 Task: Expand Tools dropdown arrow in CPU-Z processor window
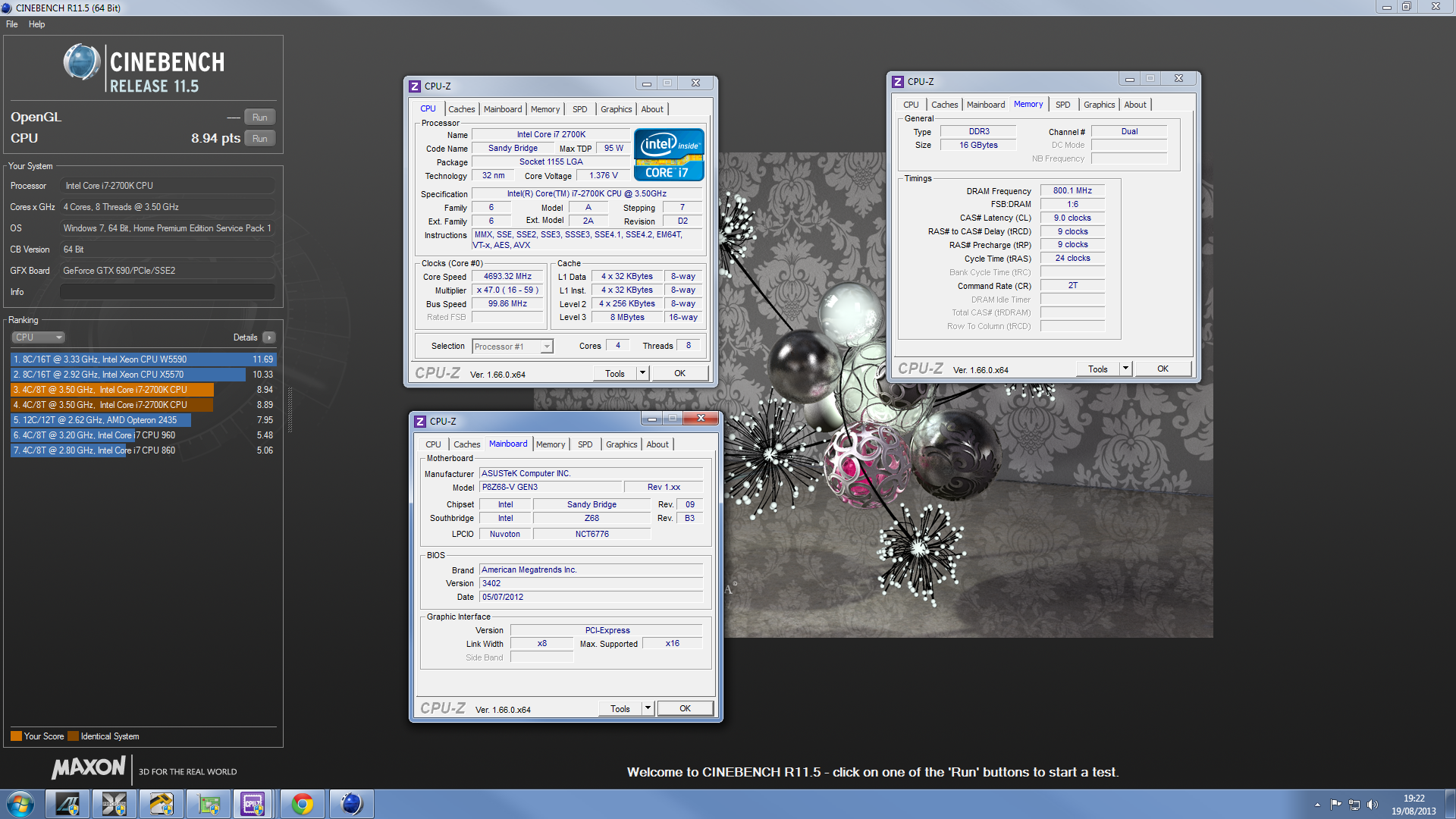coord(642,374)
